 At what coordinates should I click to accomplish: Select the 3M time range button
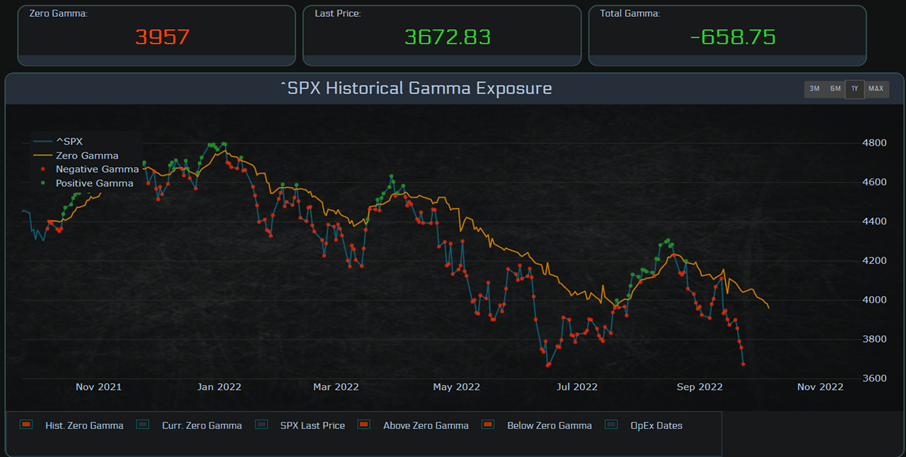coord(814,89)
